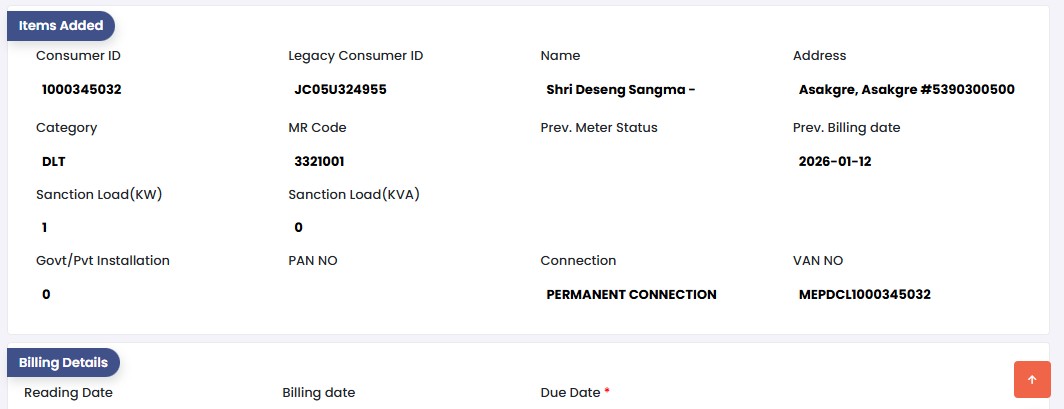Click the Govt/Pvt Installation value 0
Image resolution: width=1064 pixels, height=409 pixels.
46,294
